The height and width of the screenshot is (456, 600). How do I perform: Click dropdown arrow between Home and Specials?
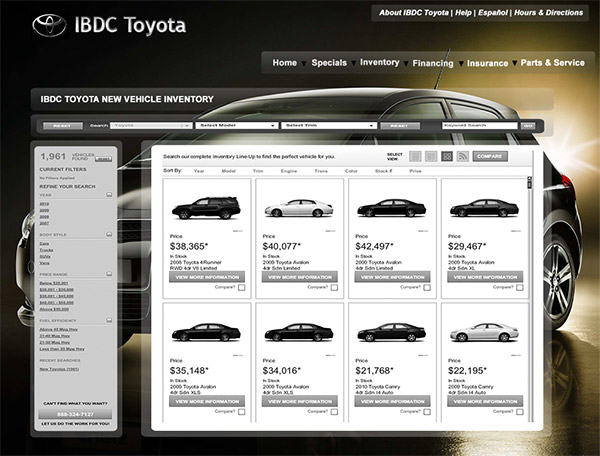click(304, 64)
